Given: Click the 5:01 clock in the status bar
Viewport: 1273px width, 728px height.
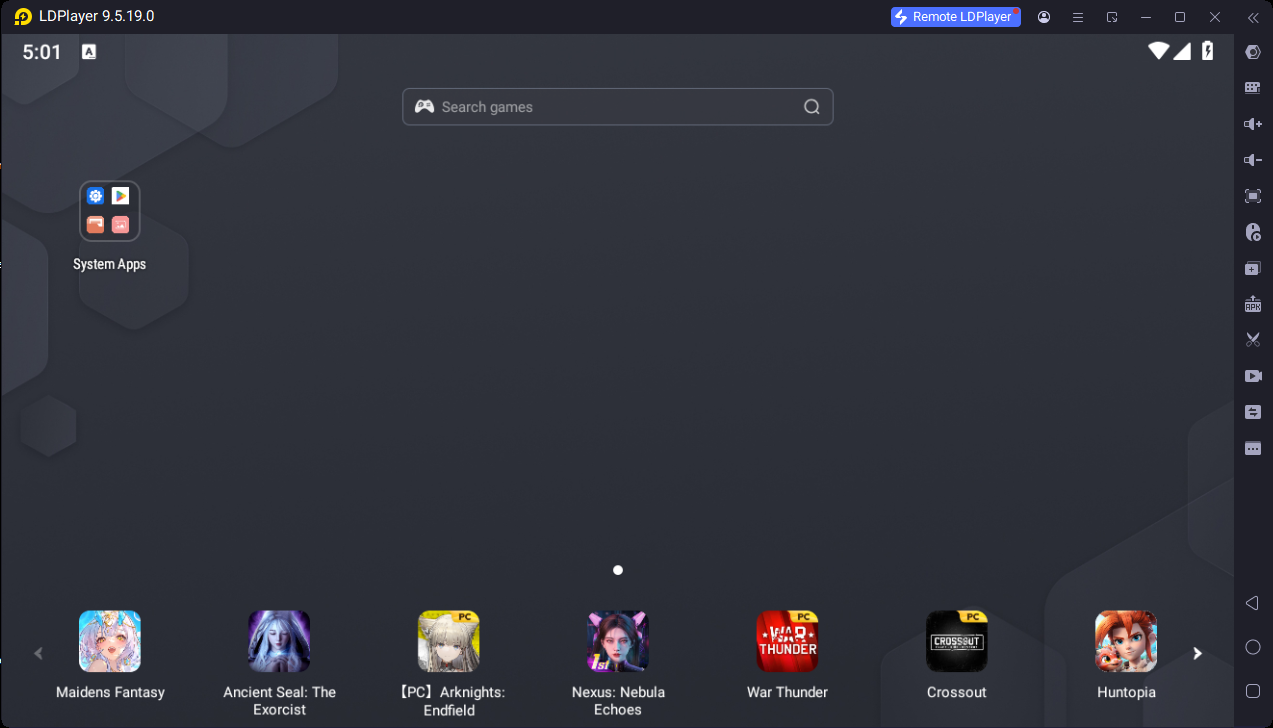Looking at the screenshot, I should (42, 52).
